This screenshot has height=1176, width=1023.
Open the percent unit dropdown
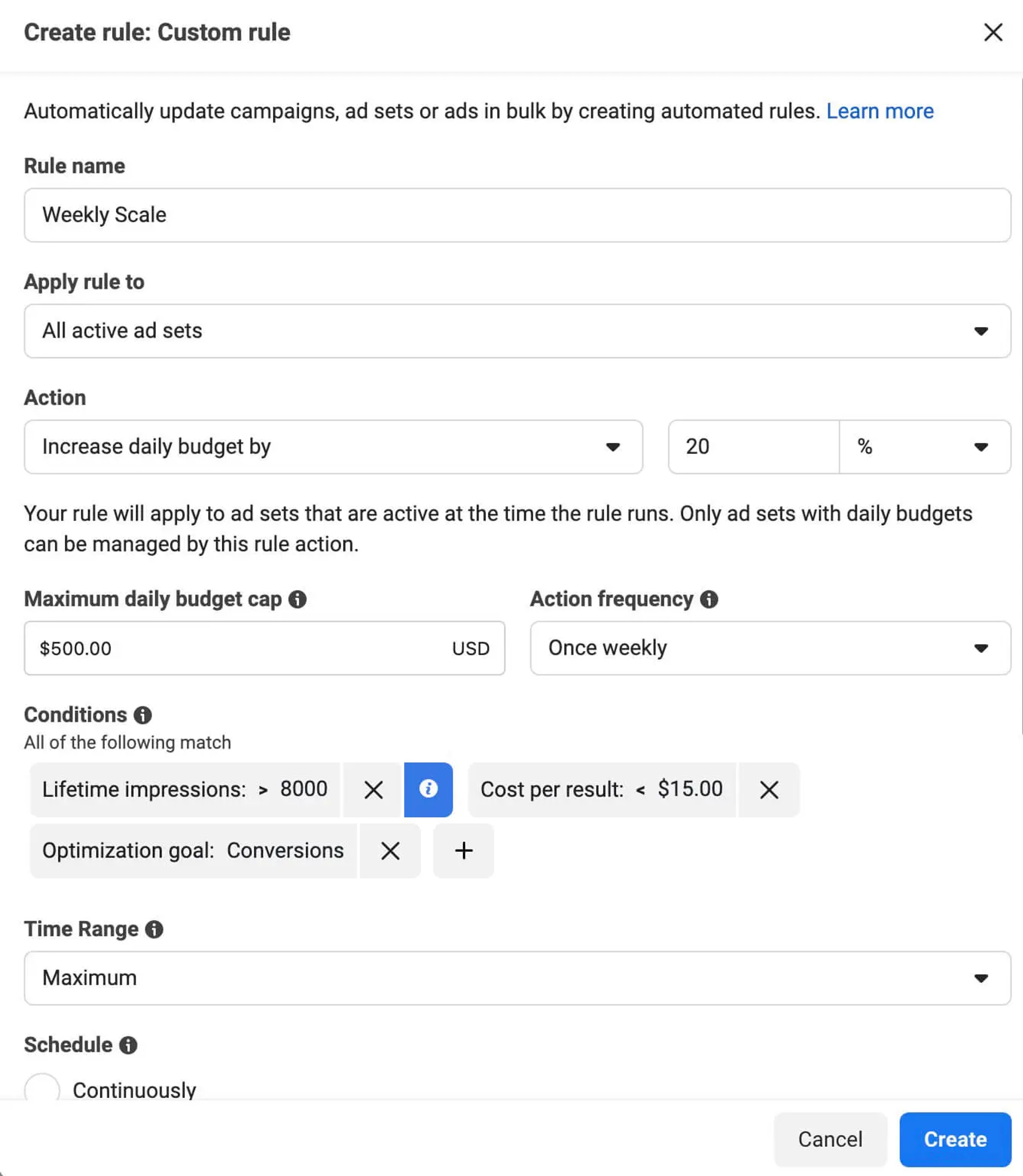click(x=924, y=447)
